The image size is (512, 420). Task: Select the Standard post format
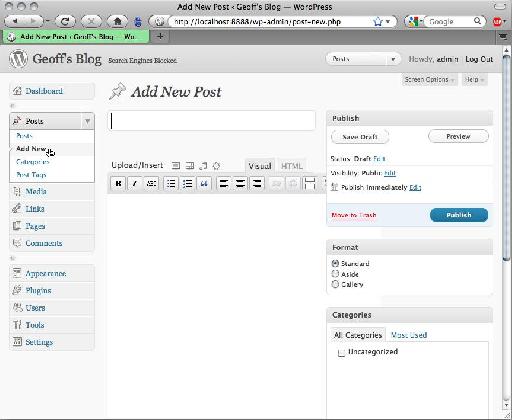[335, 263]
